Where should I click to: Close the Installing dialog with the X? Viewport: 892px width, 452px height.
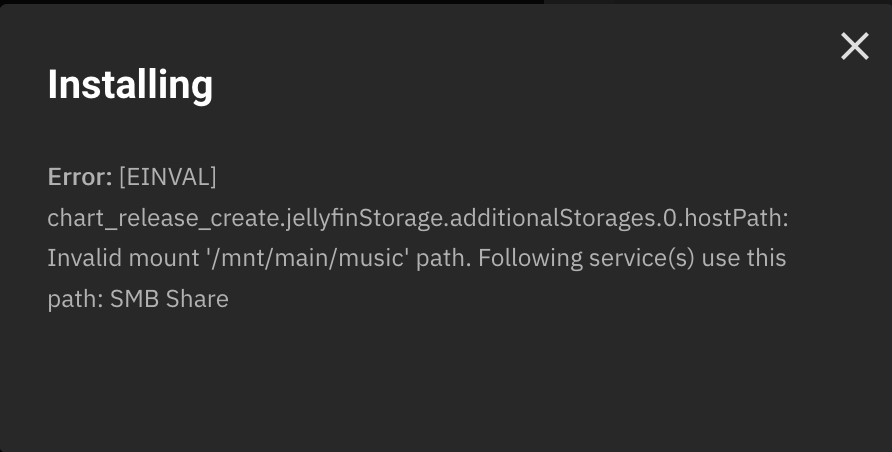(854, 46)
